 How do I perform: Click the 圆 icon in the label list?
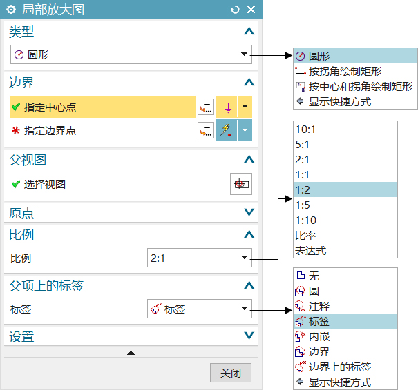(300, 291)
